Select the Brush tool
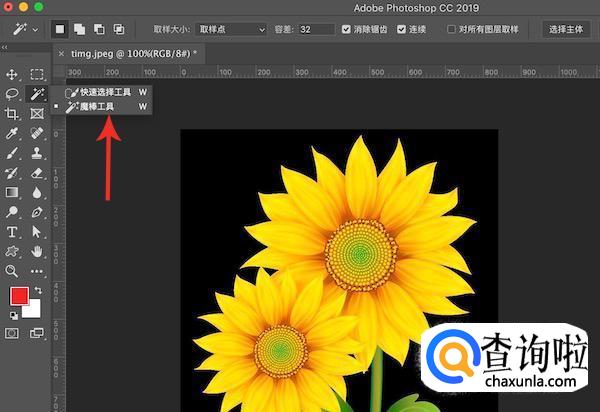 [x=12, y=153]
